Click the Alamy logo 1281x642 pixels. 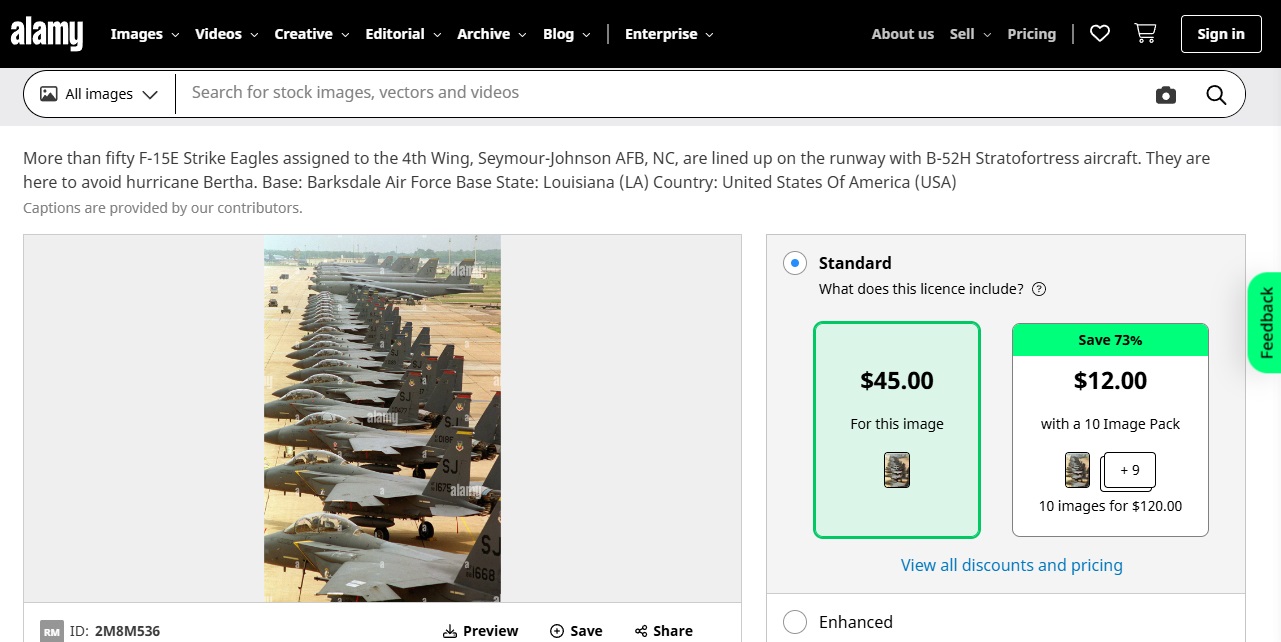pos(47,34)
